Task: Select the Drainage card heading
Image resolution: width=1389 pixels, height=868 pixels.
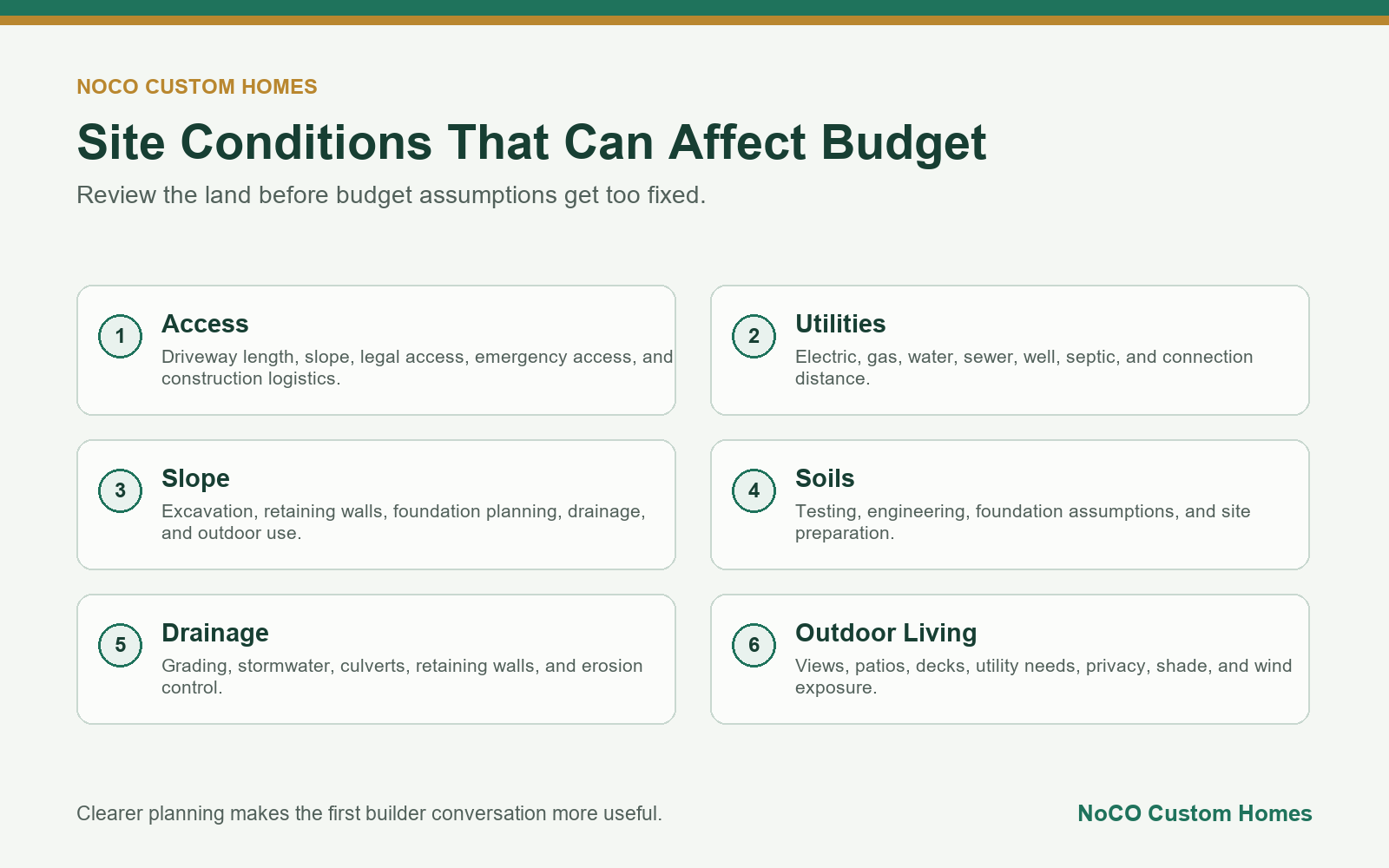Action: point(215,633)
